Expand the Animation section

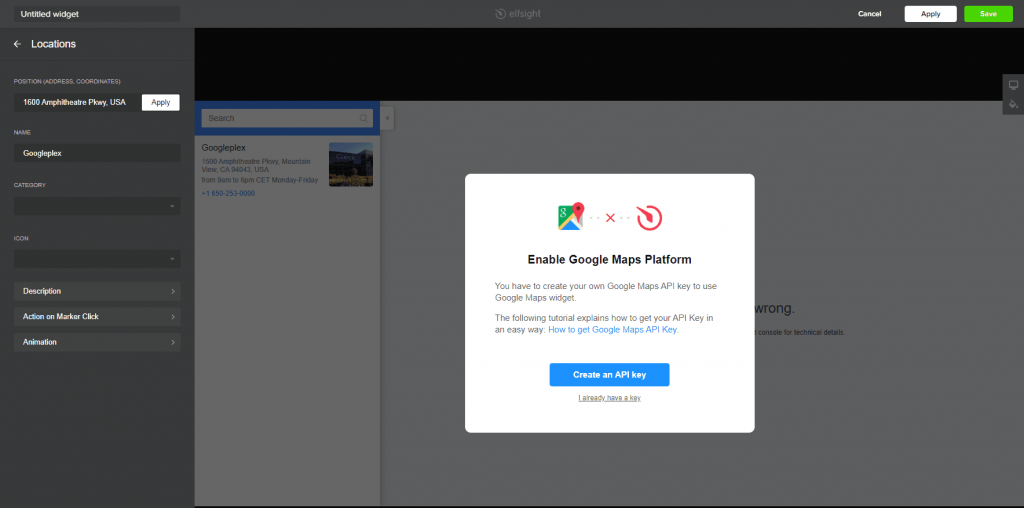pyautogui.click(x=97, y=342)
